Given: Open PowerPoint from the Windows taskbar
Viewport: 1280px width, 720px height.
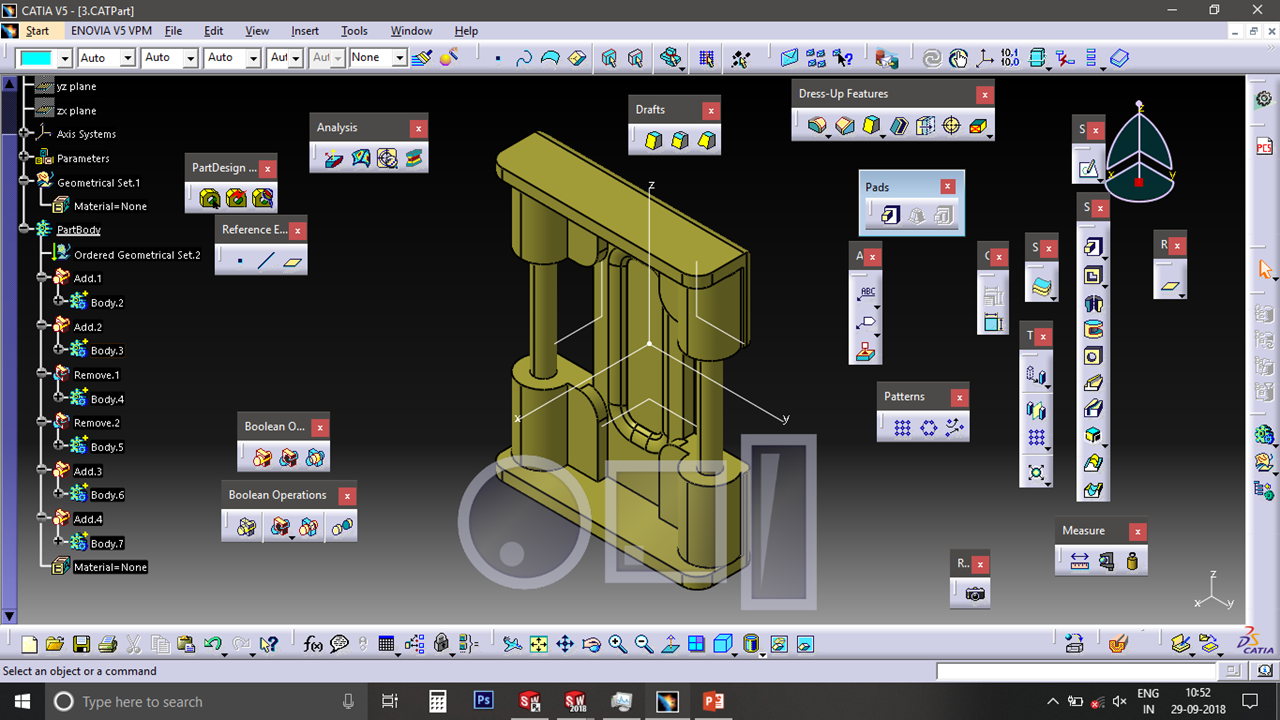Looking at the screenshot, I should (713, 702).
